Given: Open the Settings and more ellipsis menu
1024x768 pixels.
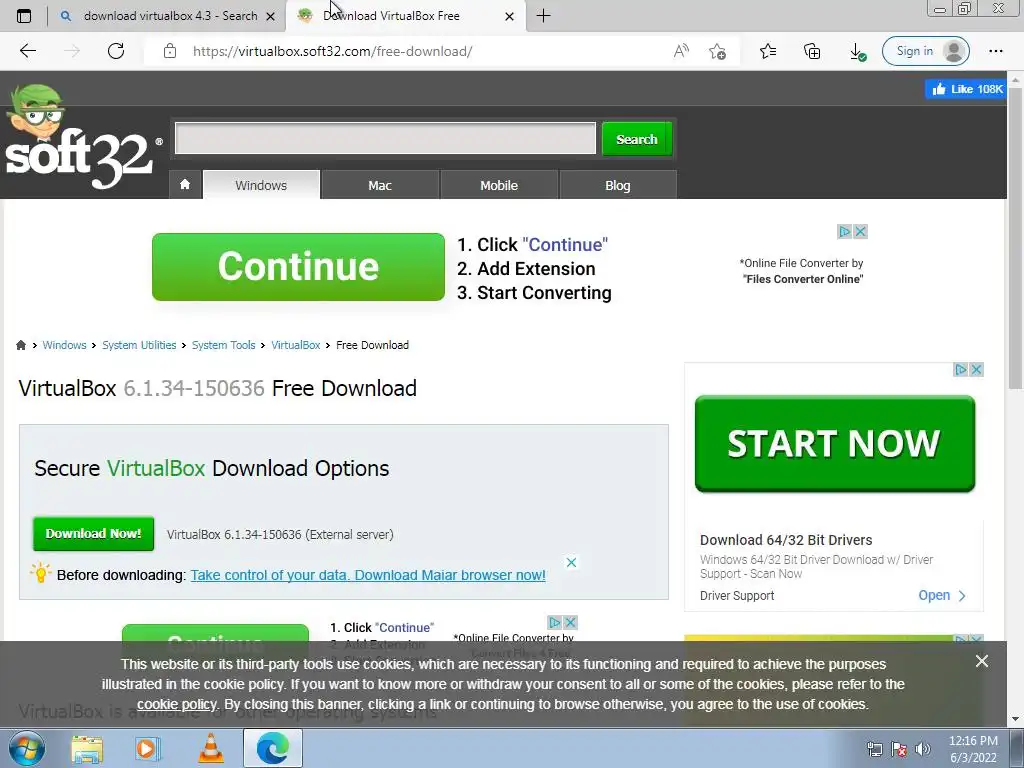Looking at the screenshot, I should (x=995, y=51).
